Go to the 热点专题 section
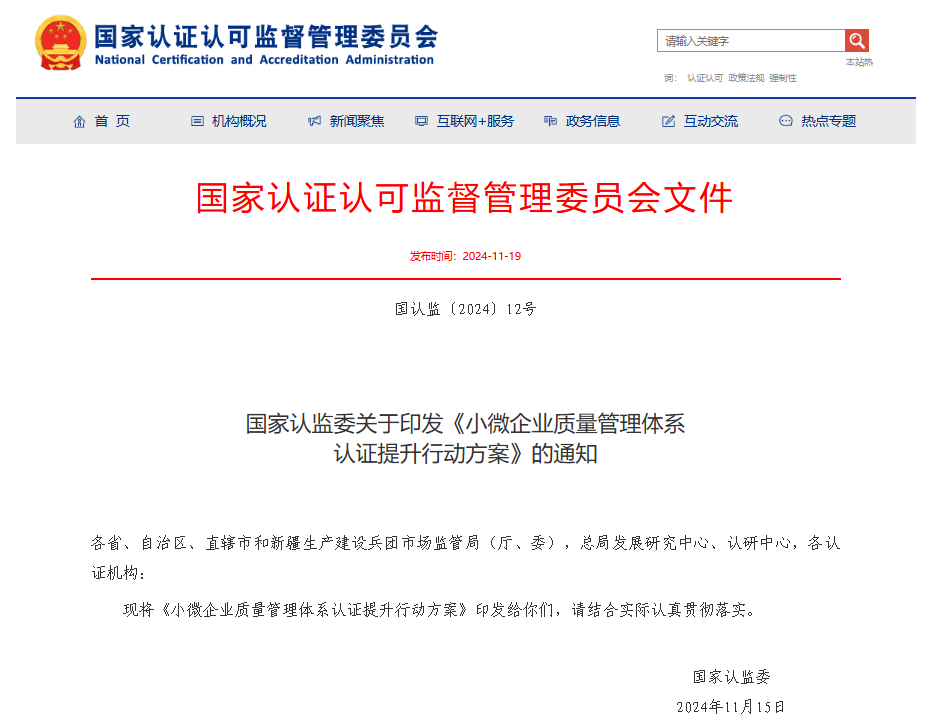The image size is (936, 721). 829,121
